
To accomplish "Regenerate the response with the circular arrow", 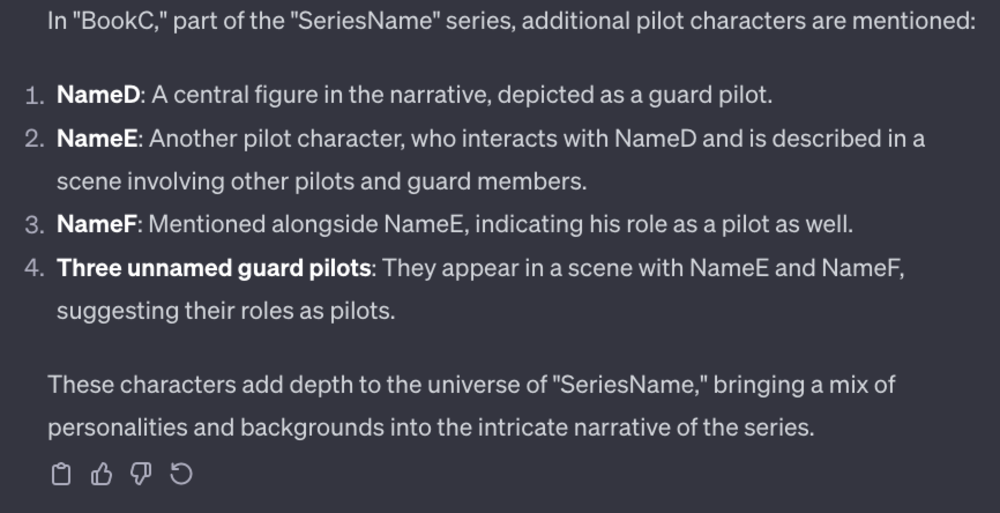I will point(181,474).
